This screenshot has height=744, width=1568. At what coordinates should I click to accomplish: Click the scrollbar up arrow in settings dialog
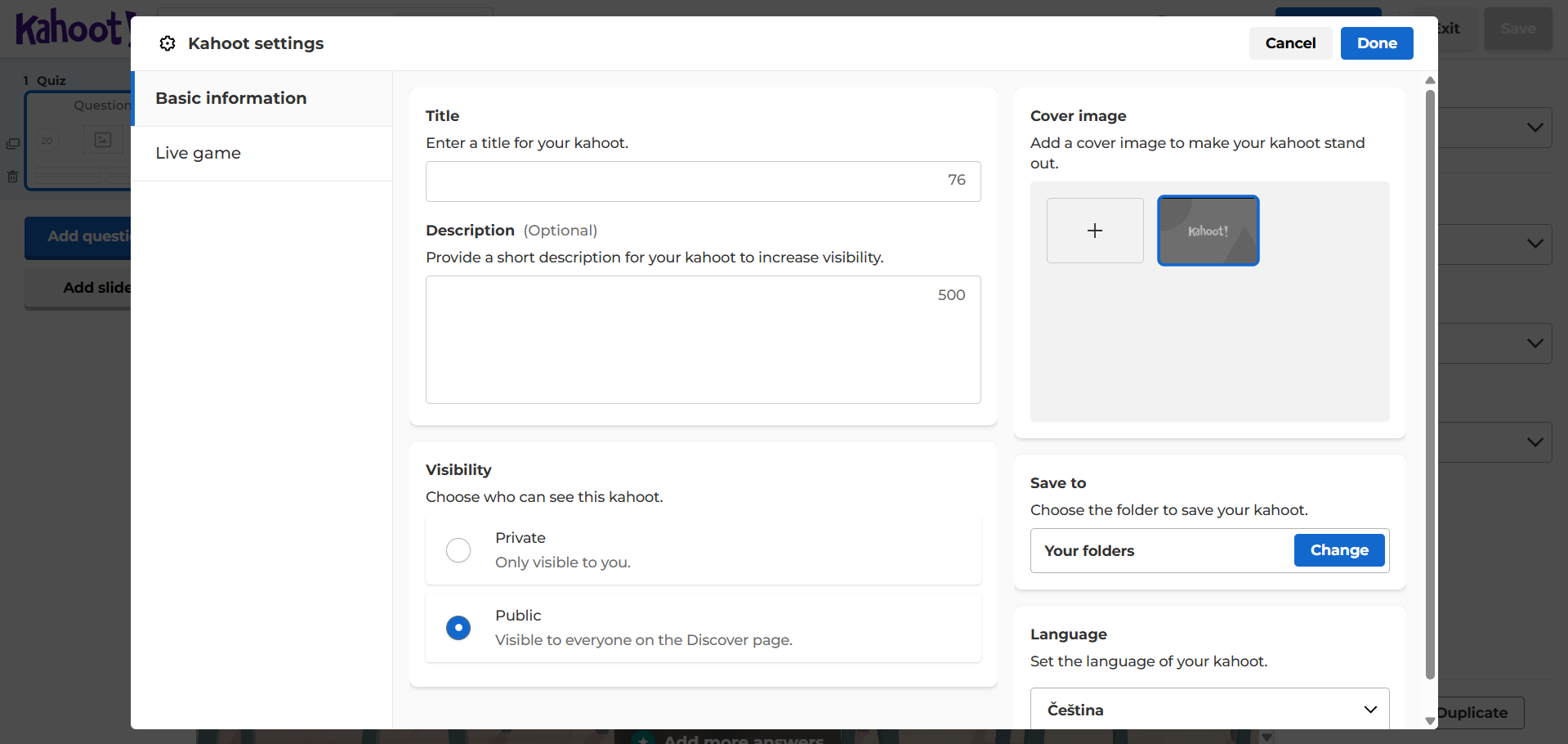coord(1430,80)
